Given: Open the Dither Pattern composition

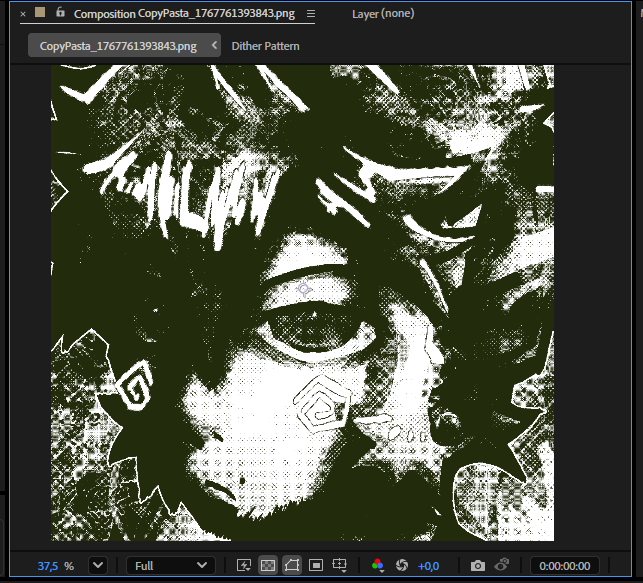Looking at the screenshot, I should (x=265, y=46).
